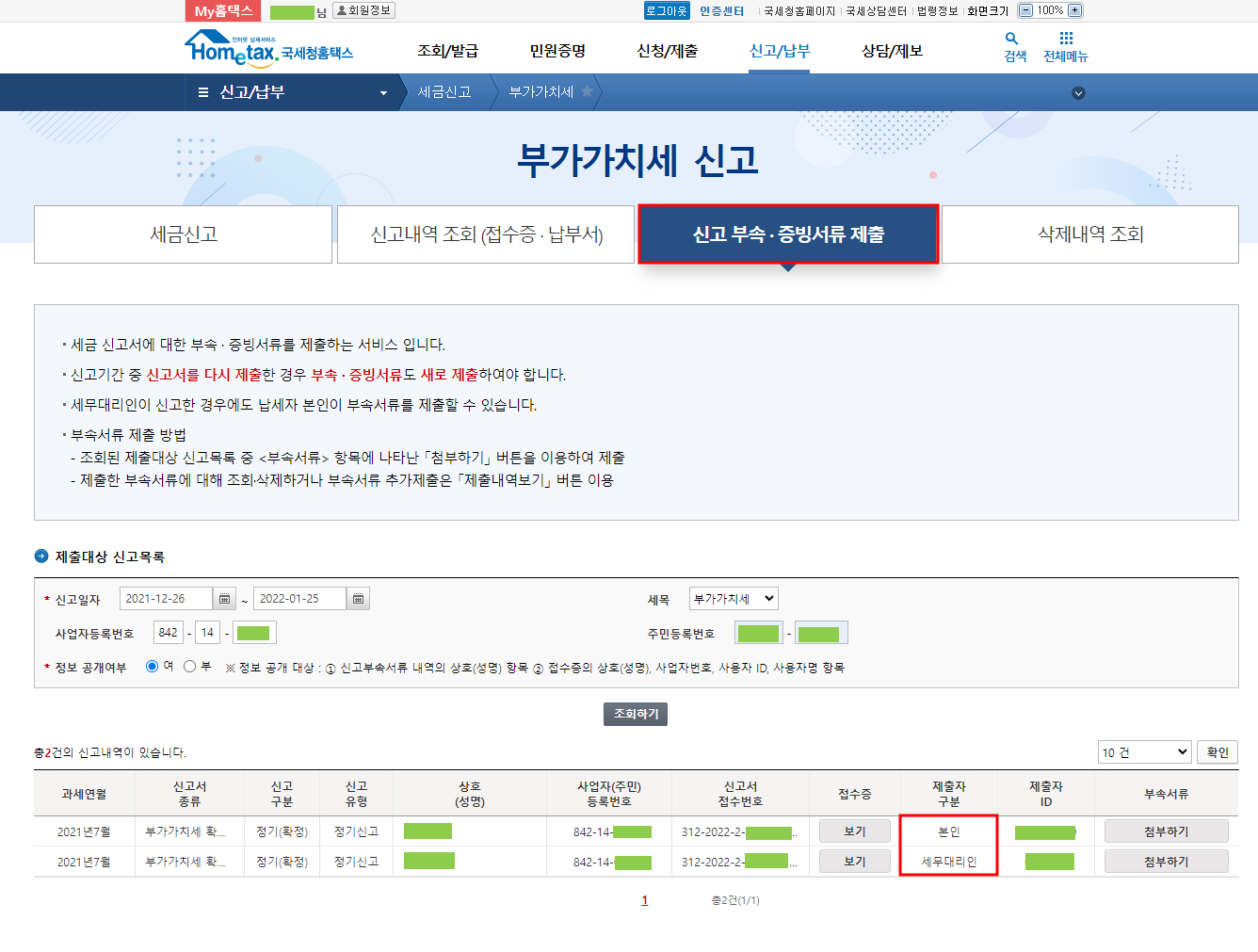Click the third 사업자등록번호 field
The image size is (1258, 952).
(x=253, y=633)
